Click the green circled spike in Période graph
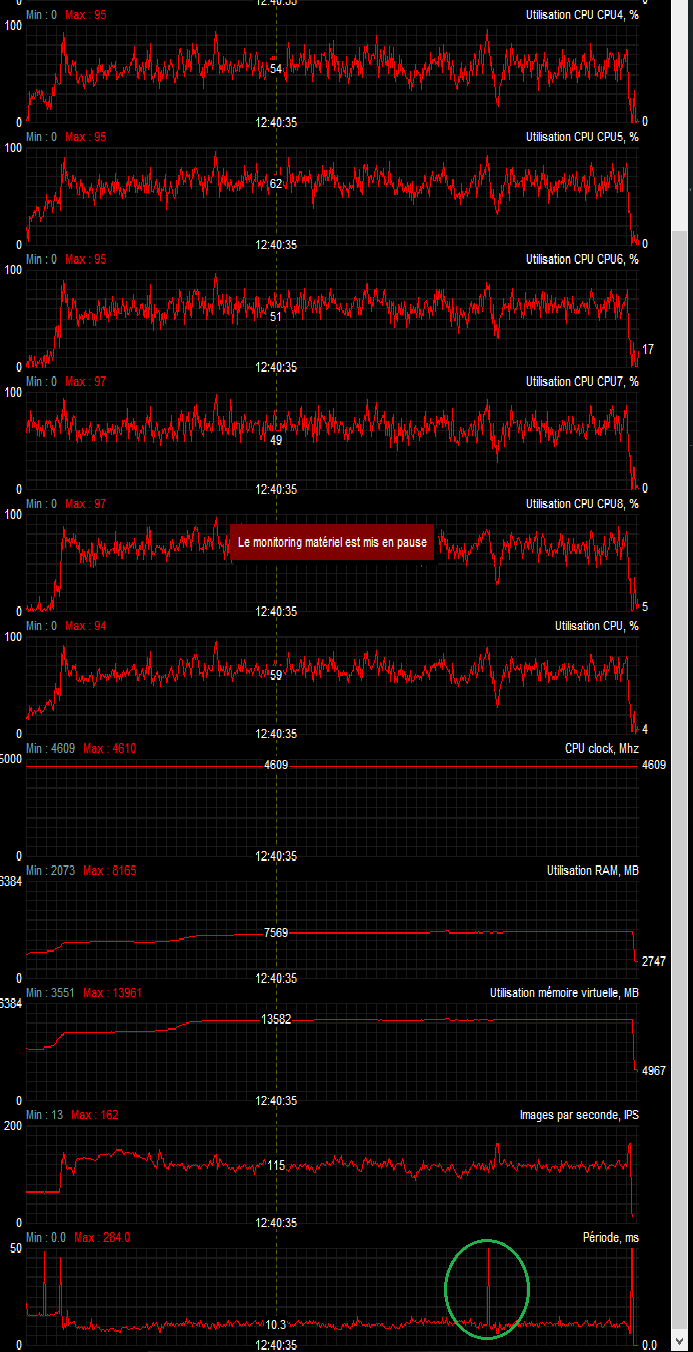This screenshot has width=693, height=1352. click(487, 1289)
